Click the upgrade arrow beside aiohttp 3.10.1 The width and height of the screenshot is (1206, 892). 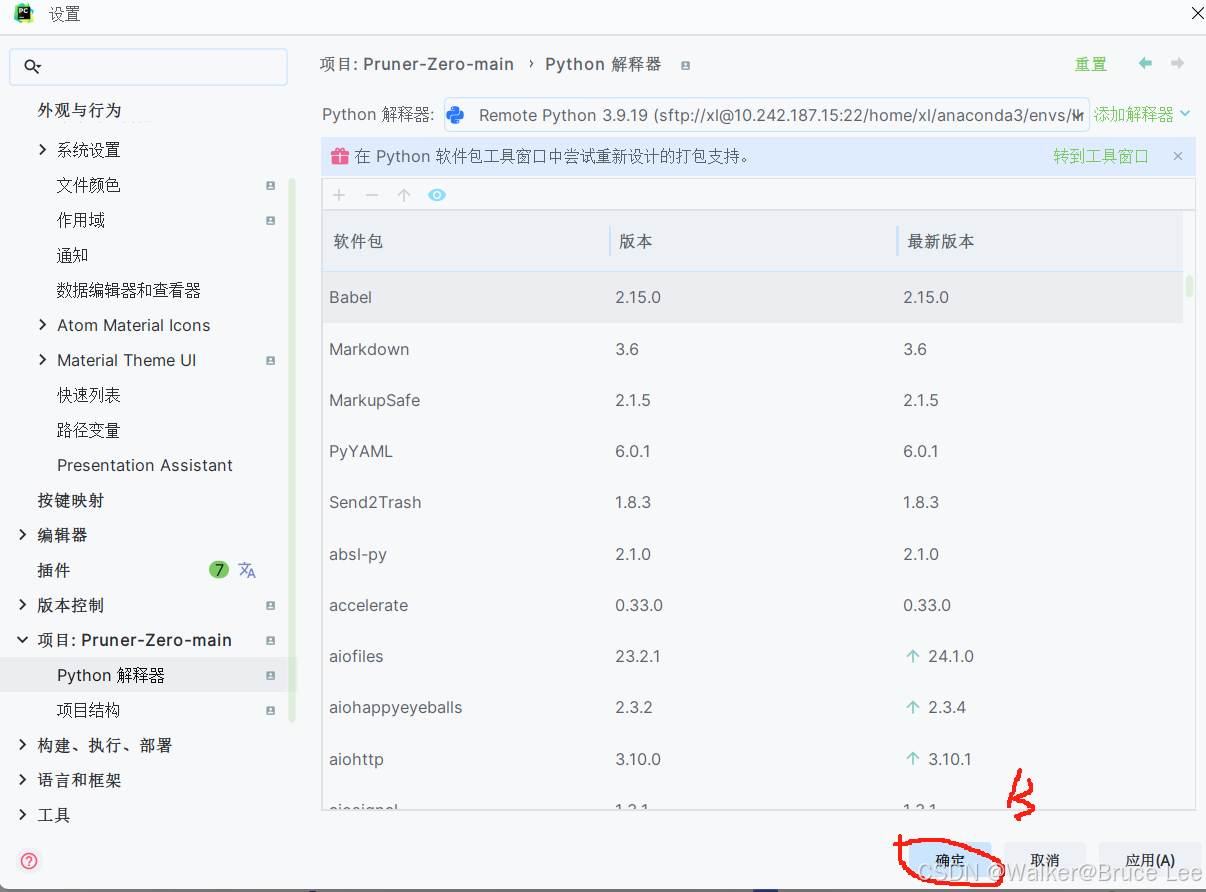click(912, 759)
